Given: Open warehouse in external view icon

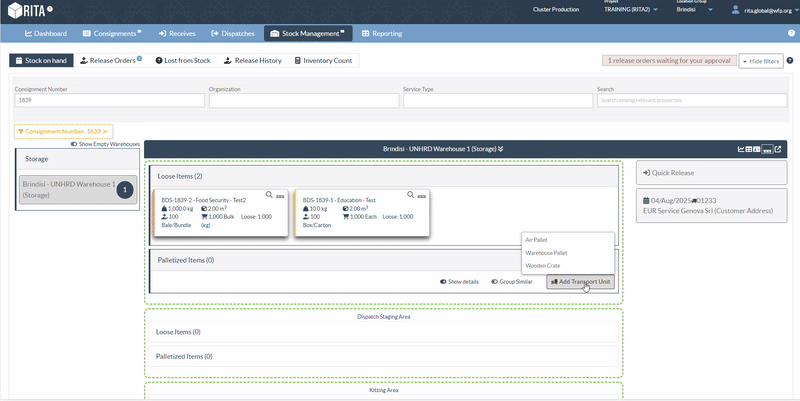Looking at the screenshot, I should coord(777,149).
